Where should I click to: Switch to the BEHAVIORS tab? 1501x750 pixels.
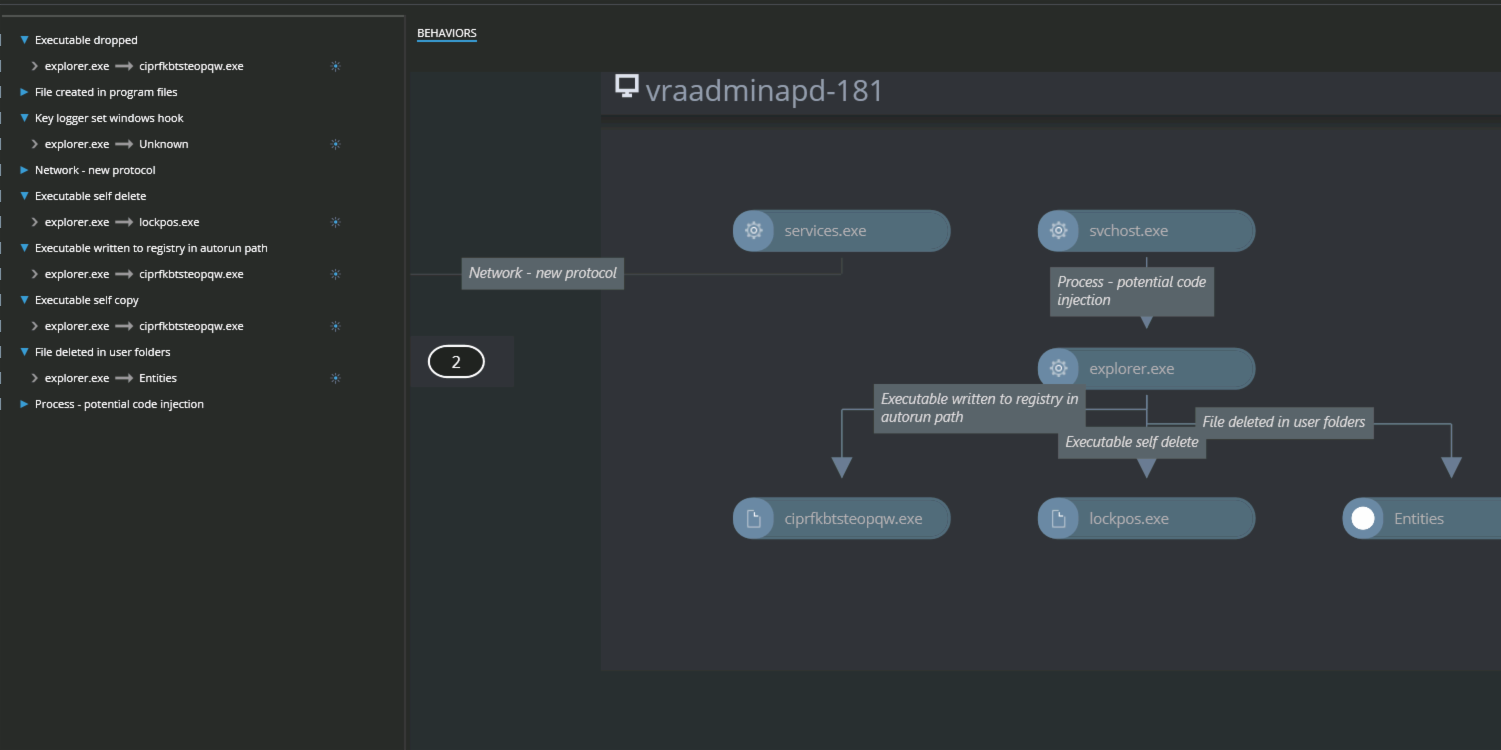pos(447,32)
